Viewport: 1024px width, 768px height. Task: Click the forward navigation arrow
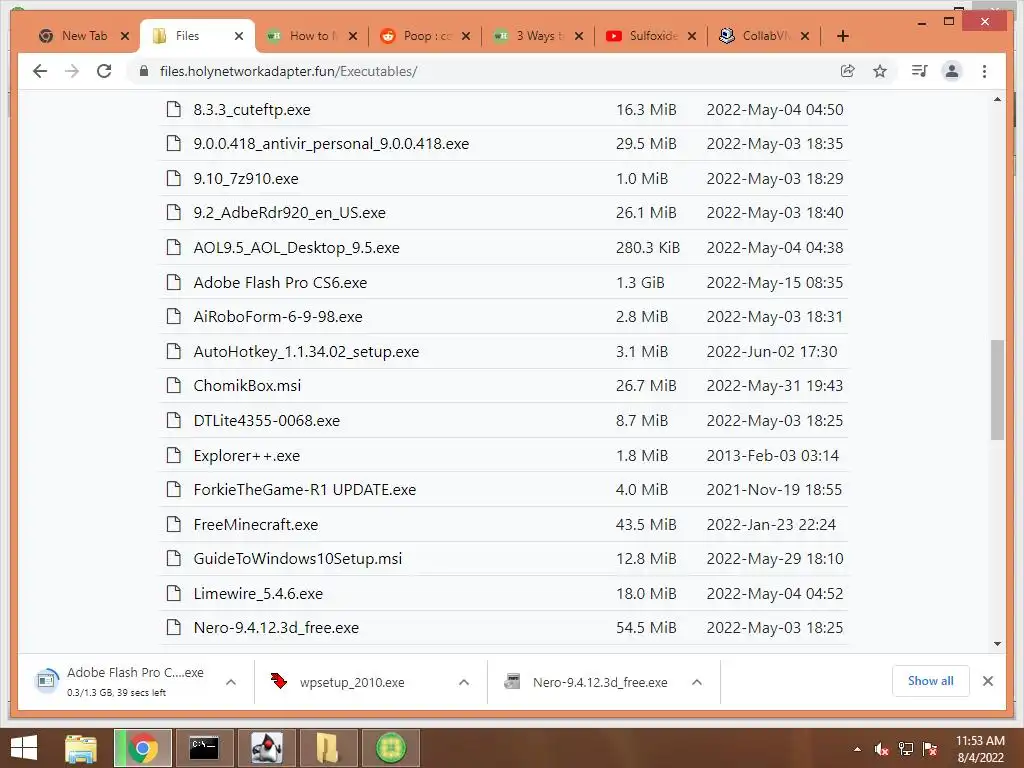(72, 71)
